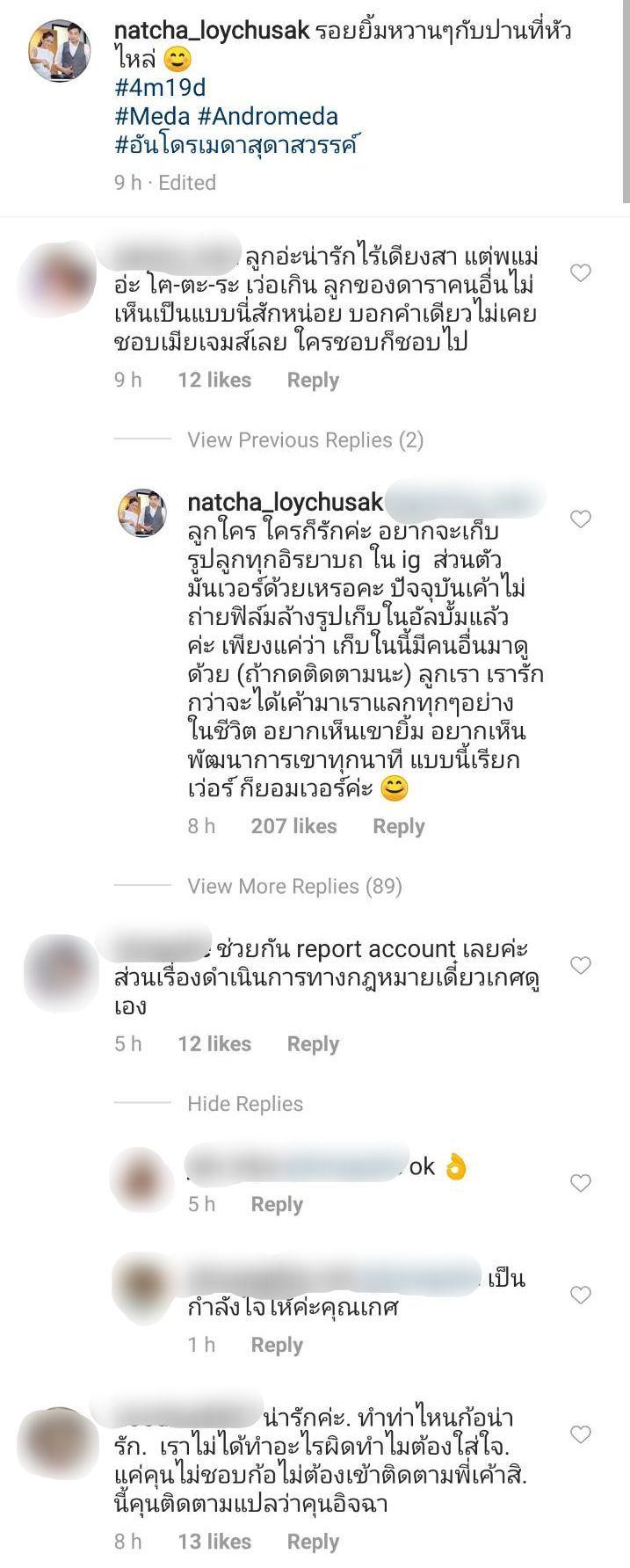View the 207 likes list
Image resolution: width=630 pixels, height=1568 pixels.
tap(293, 826)
